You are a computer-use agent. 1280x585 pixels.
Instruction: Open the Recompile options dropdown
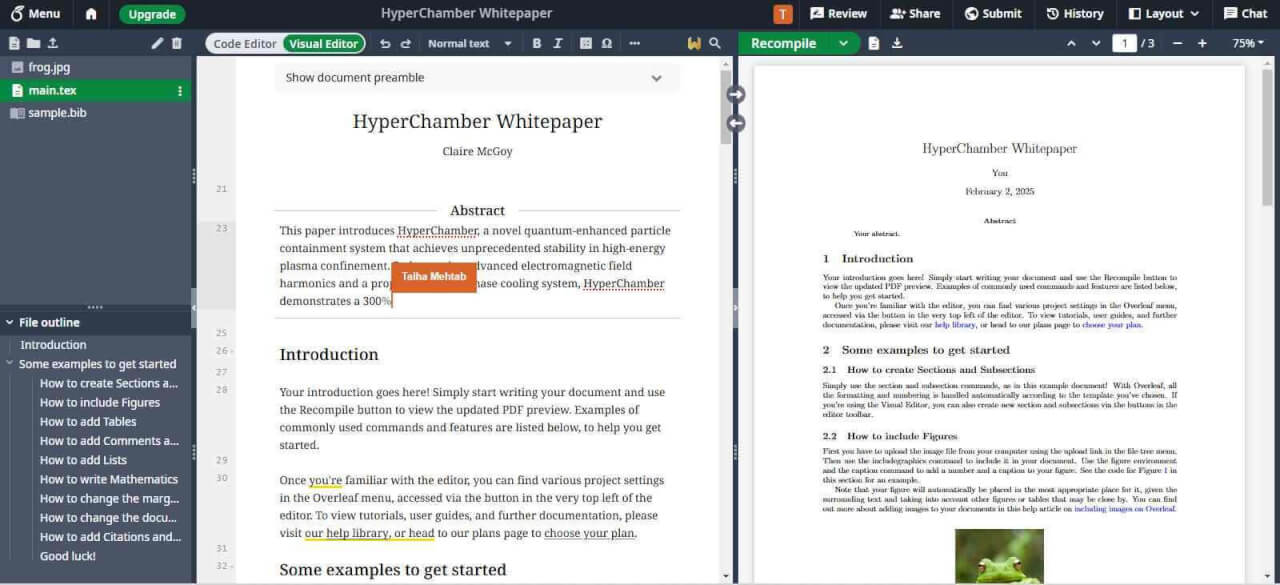pyautogui.click(x=845, y=43)
